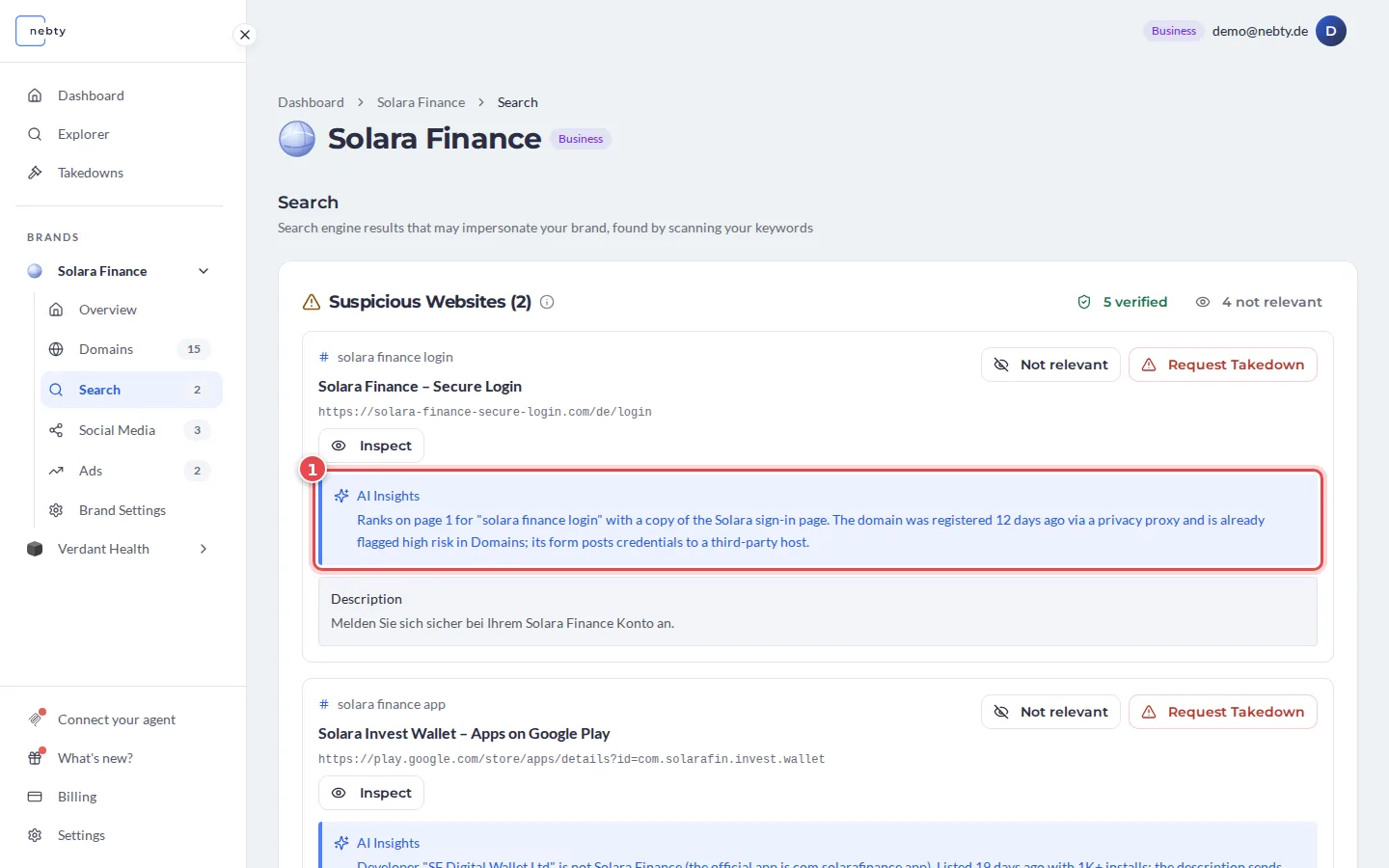
Task: Show the 4 not relevant results
Action: (x=1259, y=302)
